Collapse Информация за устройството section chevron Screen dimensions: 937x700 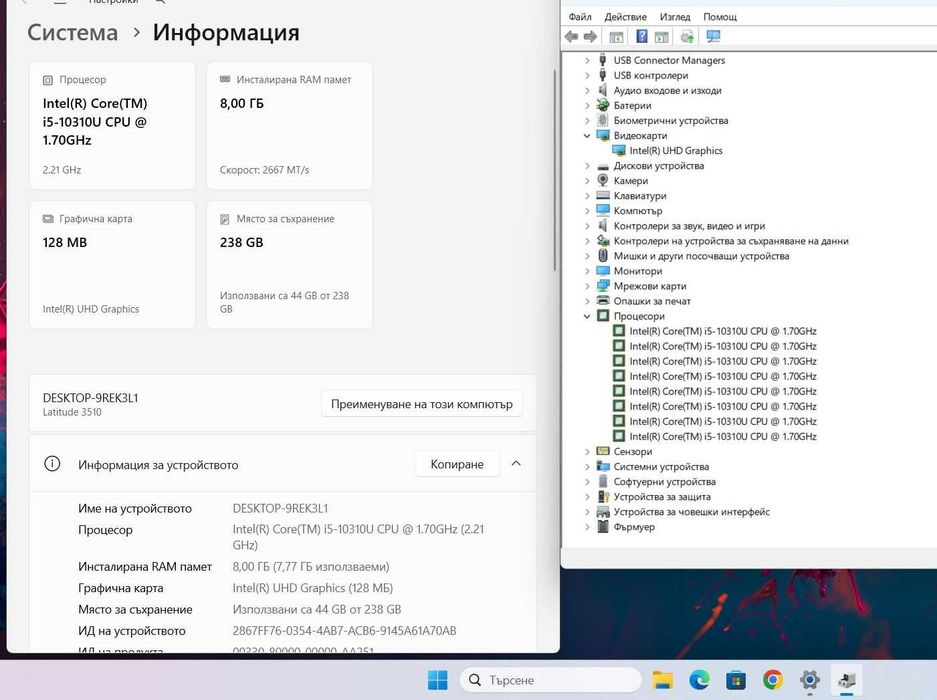click(516, 464)
